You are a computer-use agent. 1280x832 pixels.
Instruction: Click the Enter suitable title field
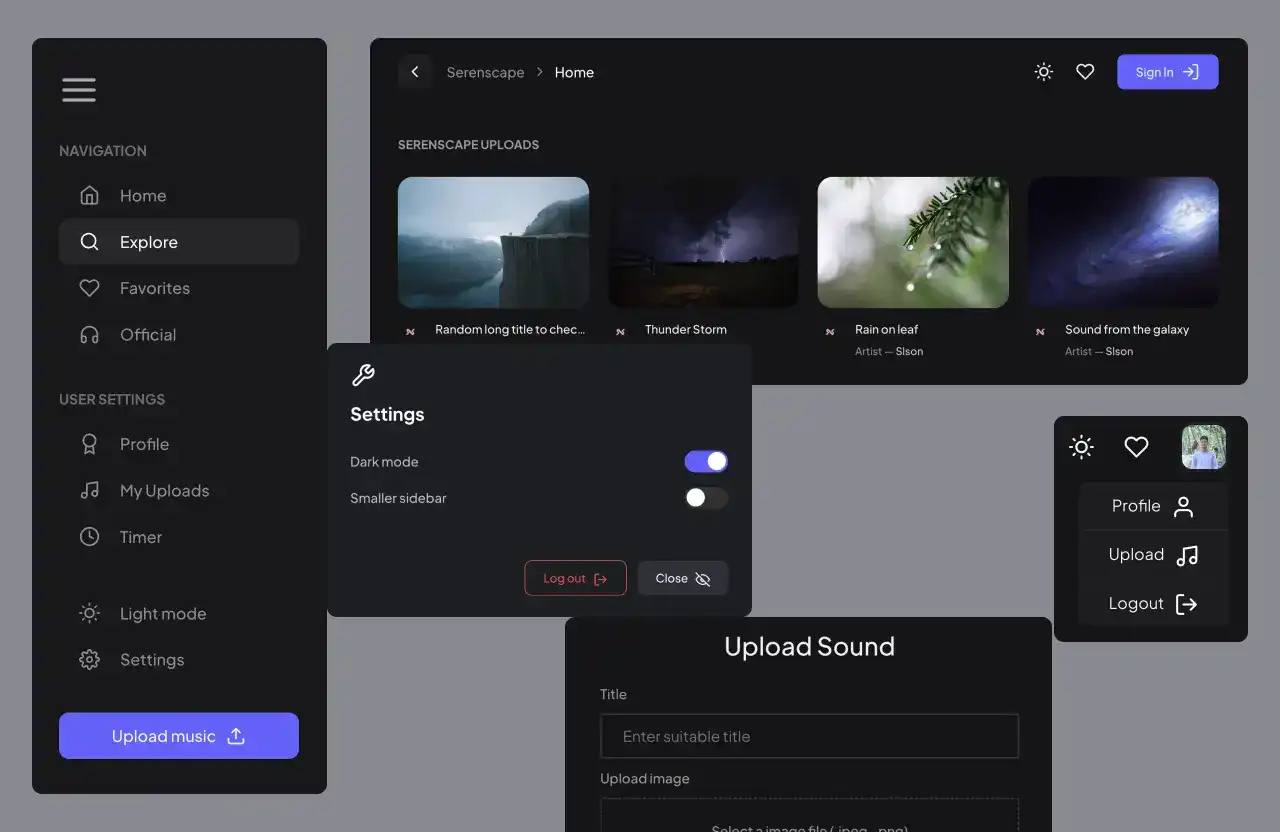[x=809, y=736]
